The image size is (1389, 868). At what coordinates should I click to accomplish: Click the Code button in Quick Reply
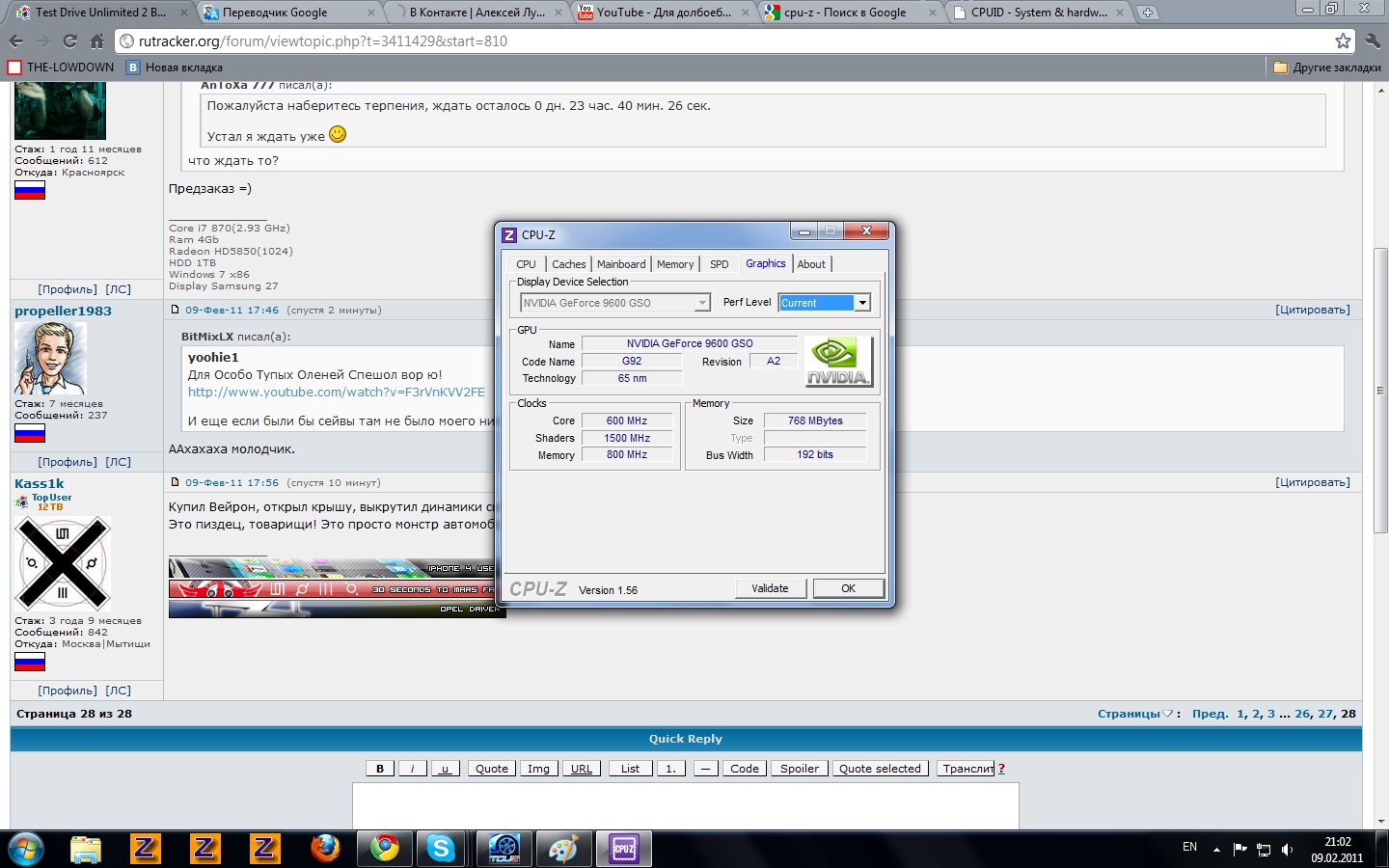click(x=745, y=769)
